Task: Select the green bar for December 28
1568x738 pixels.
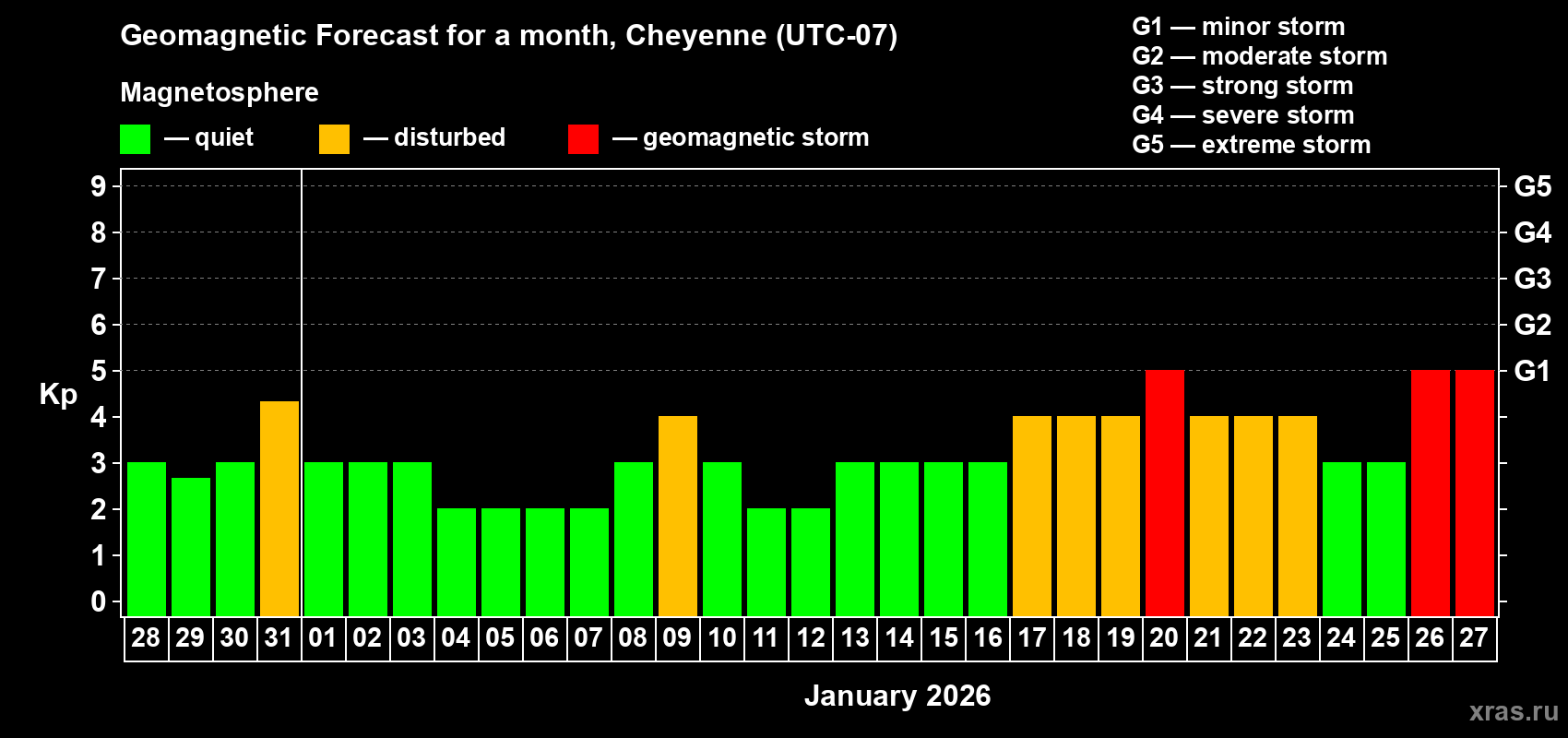Action: point(147,539)
